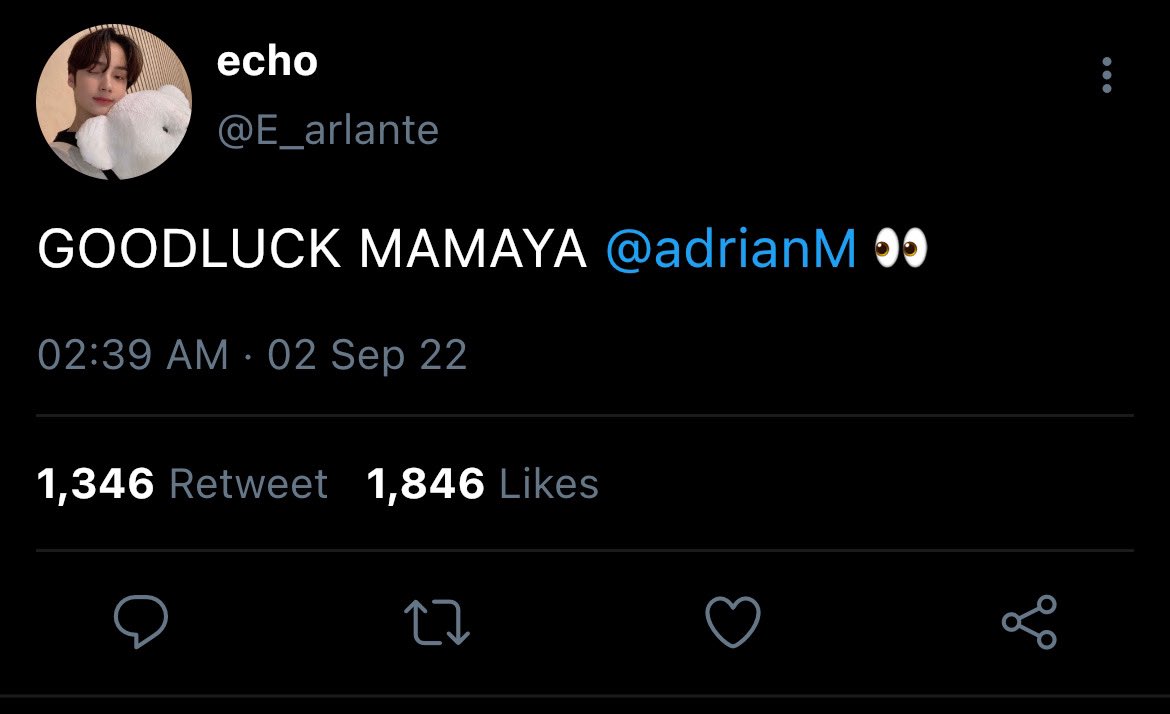
Task: Click the eyes emoji in the tweet
Action: (x=901, y=248)
